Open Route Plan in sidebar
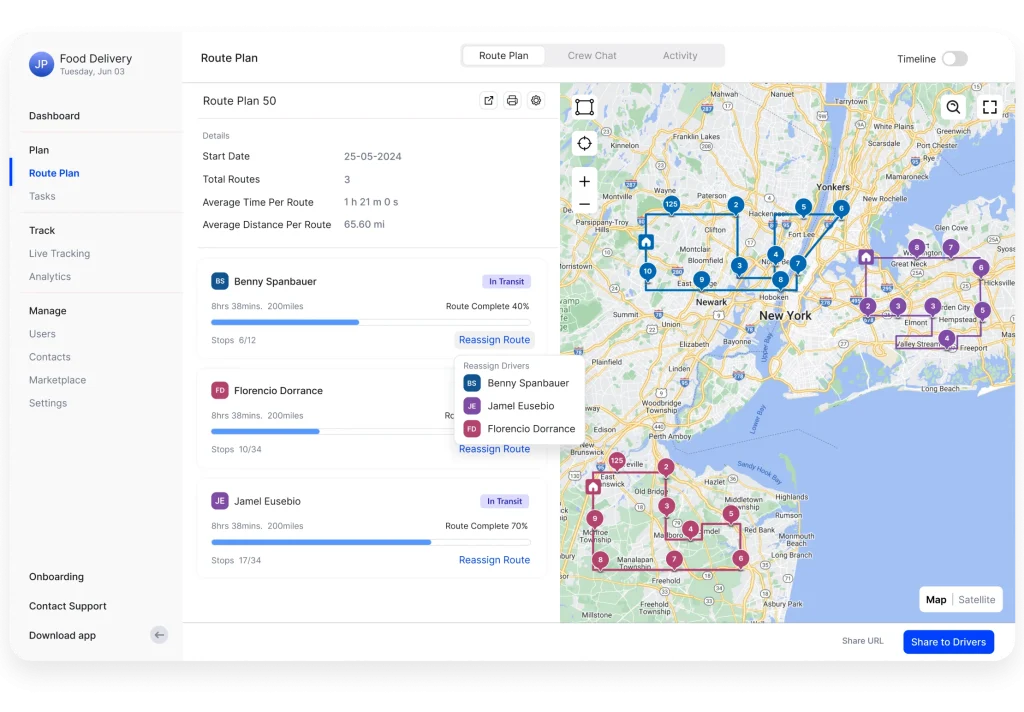 (x=54, y=173)
